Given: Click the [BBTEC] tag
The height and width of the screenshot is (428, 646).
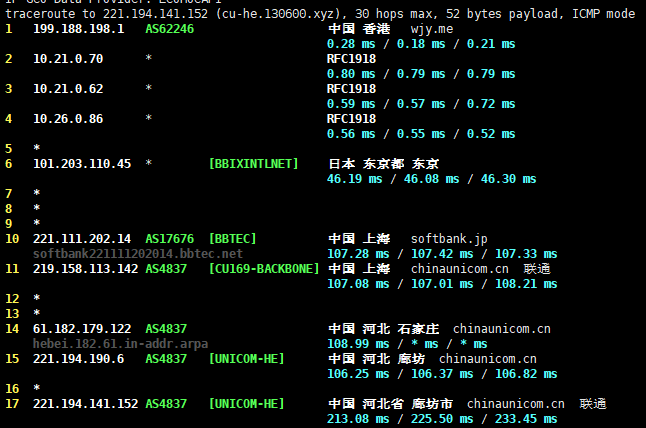Looking at the screenshot, I should click(232, 239).
